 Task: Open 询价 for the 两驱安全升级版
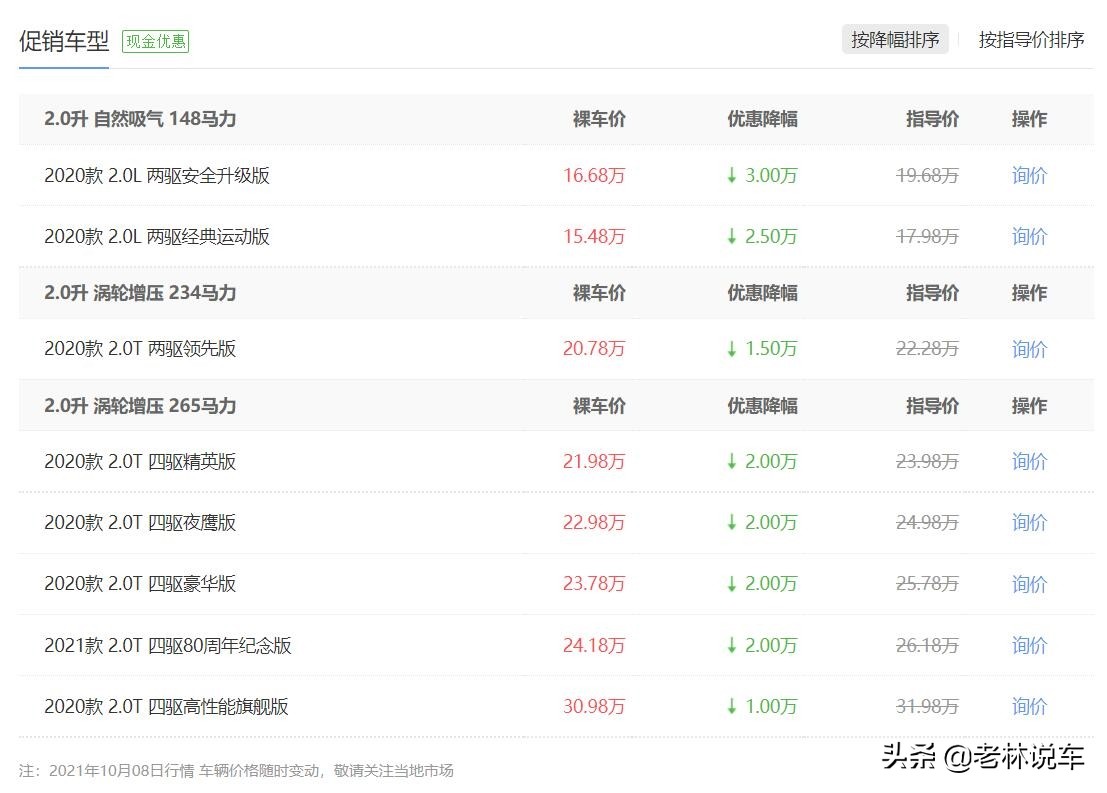click(x=1028, y=175)
